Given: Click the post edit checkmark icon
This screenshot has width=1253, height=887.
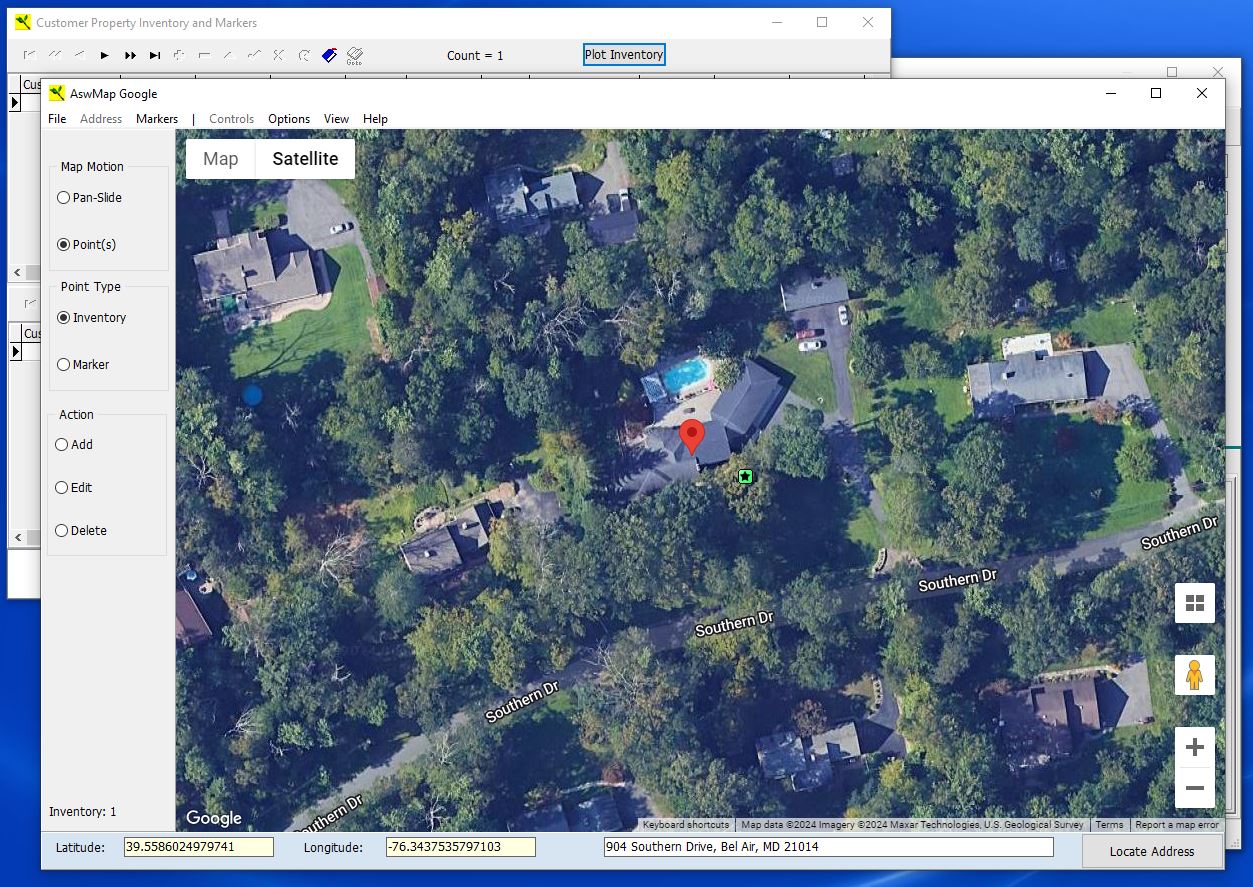Looking at the screenshot, I should pyautogui.click(x=254, y=55).
